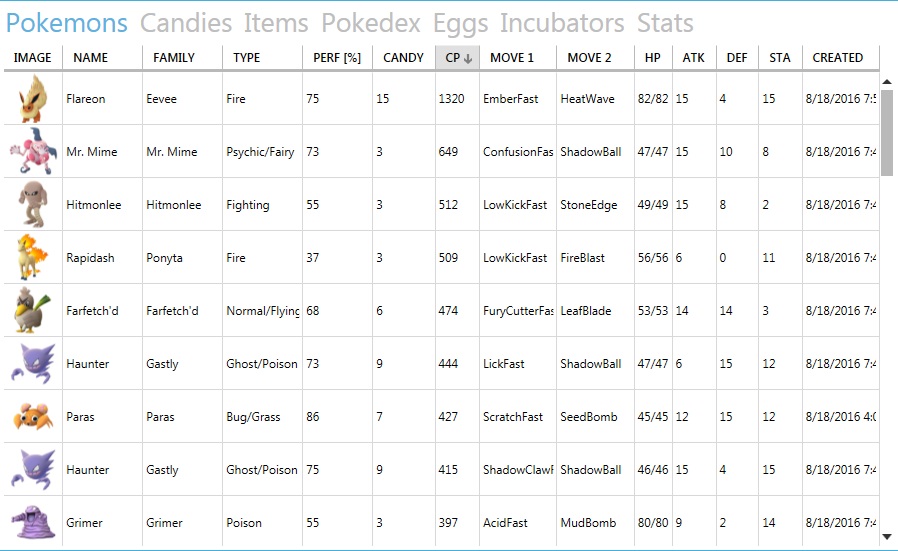This screenshot has height=551, width=898.
Task: Click the Grimer Pokemon icon
Action: tap(33, 522)
